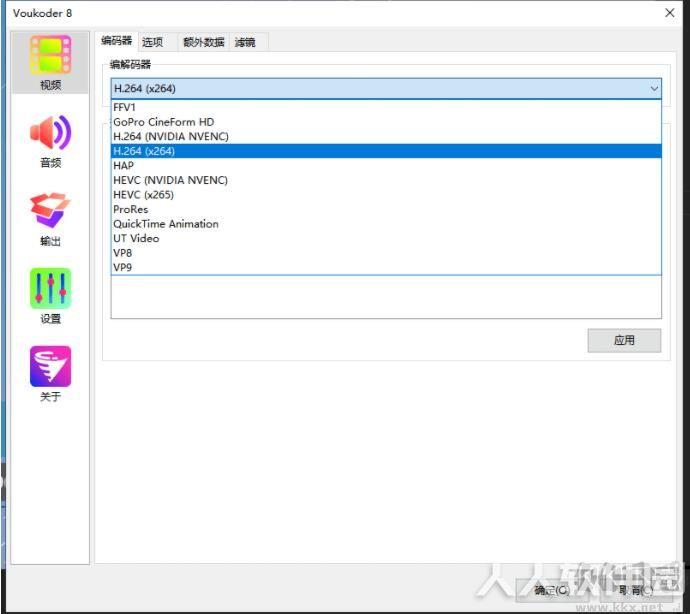This screenshot has width=690, height=614.
Task: Collapse the codec dropdown arrow
Action: coord(654,88)
